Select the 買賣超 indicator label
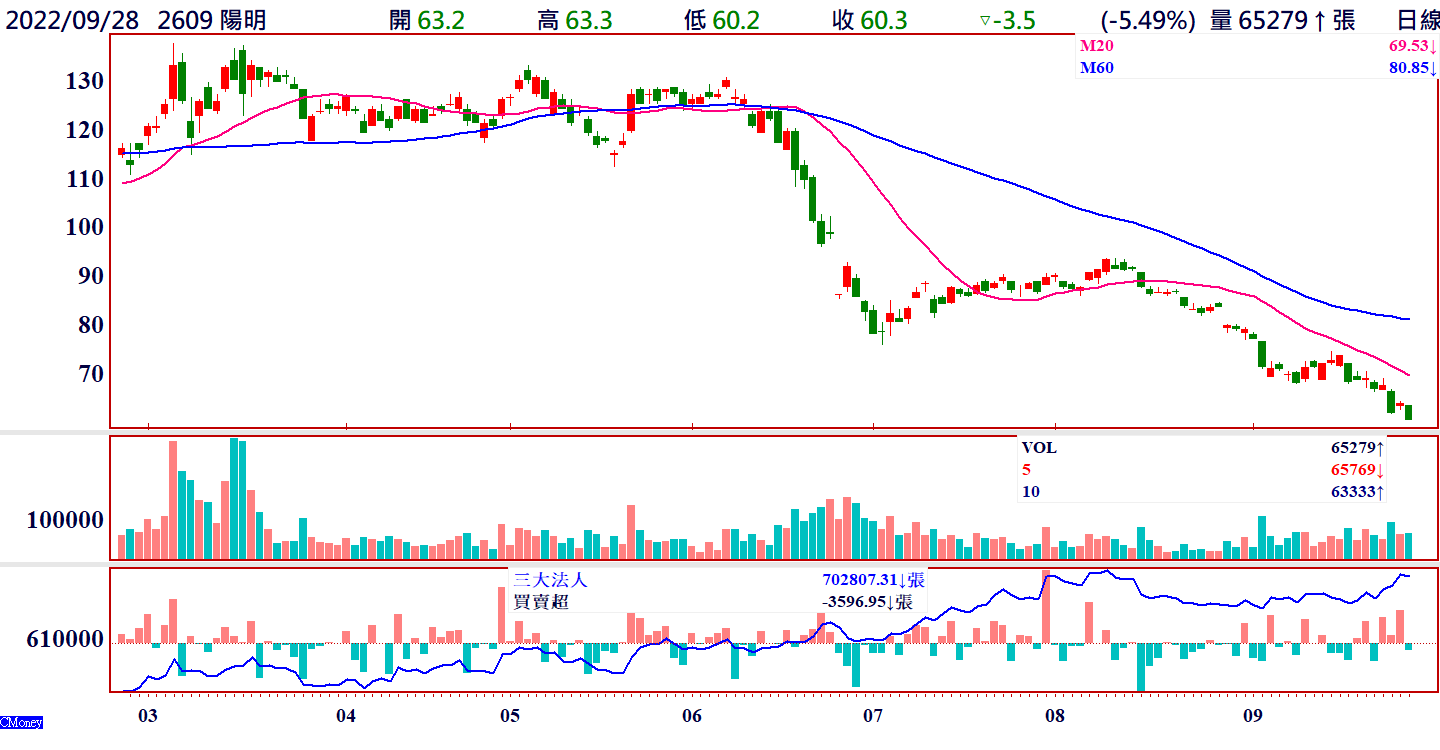Viewport: 1440px width, 750px height. [540, 602]
